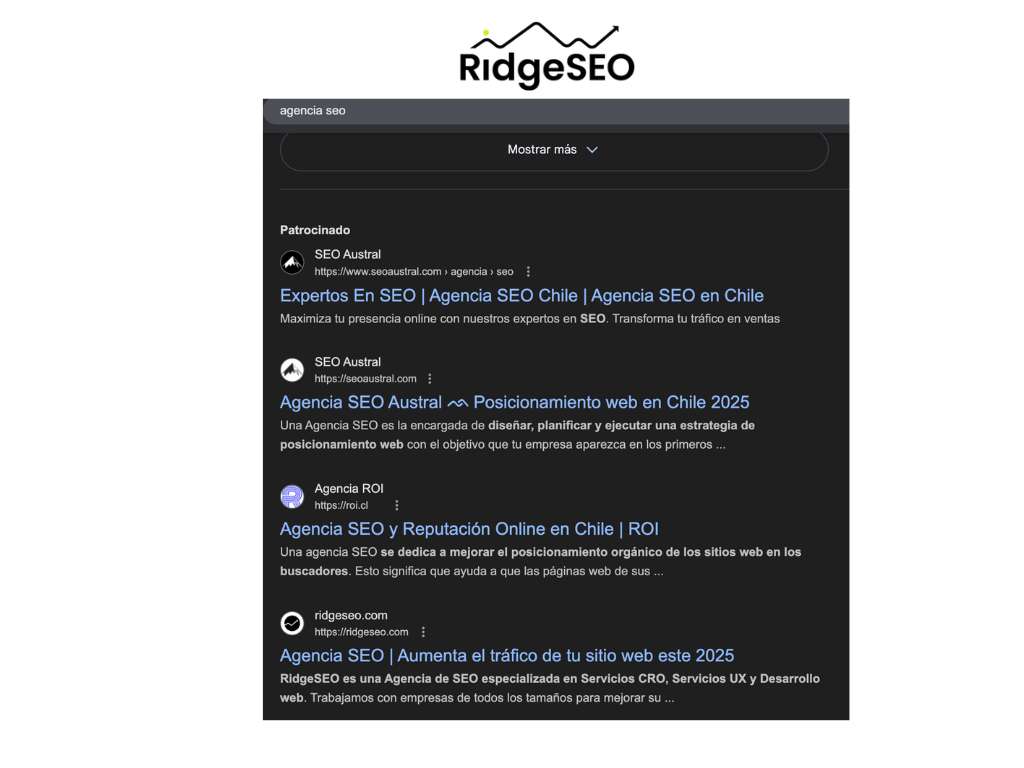
Task: Select the Agencia ROI circular favicon
Action: click(x=291, y=496)
